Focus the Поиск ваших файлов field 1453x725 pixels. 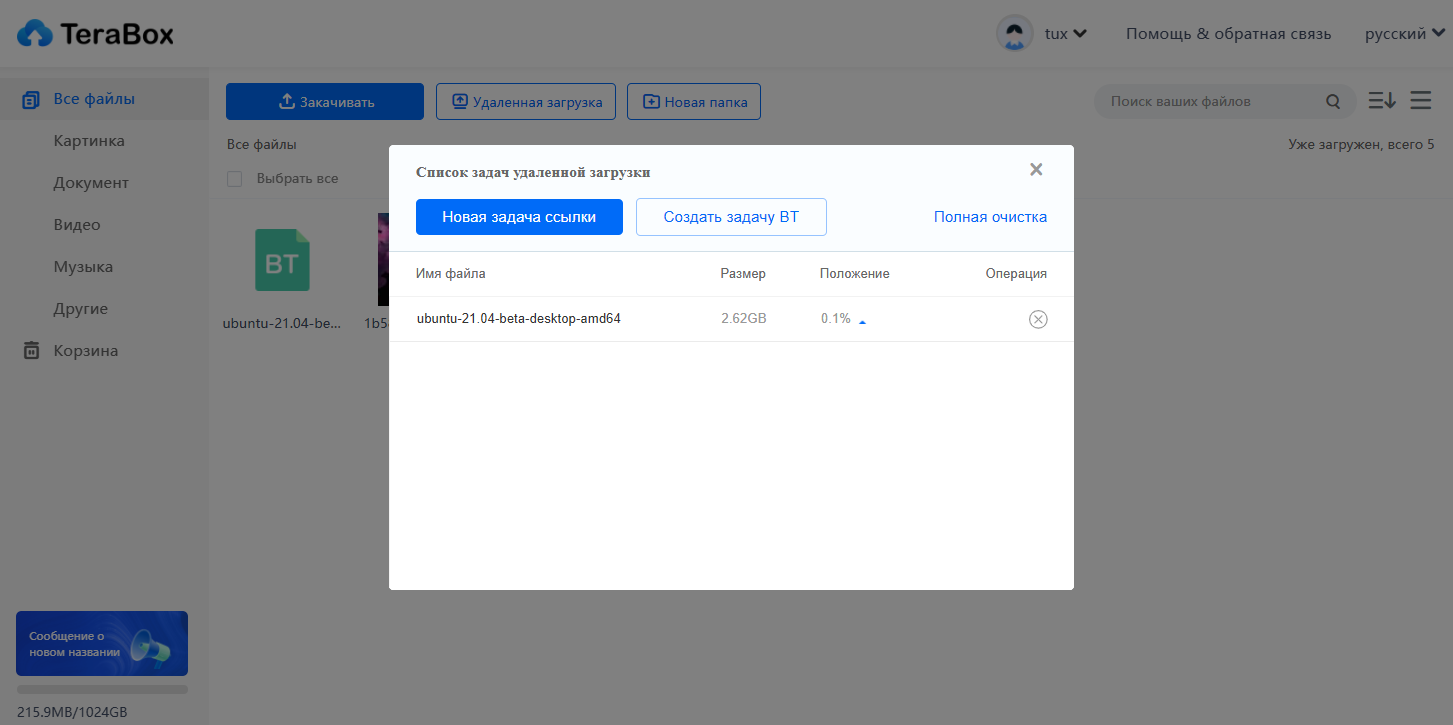click(1210, 101)
